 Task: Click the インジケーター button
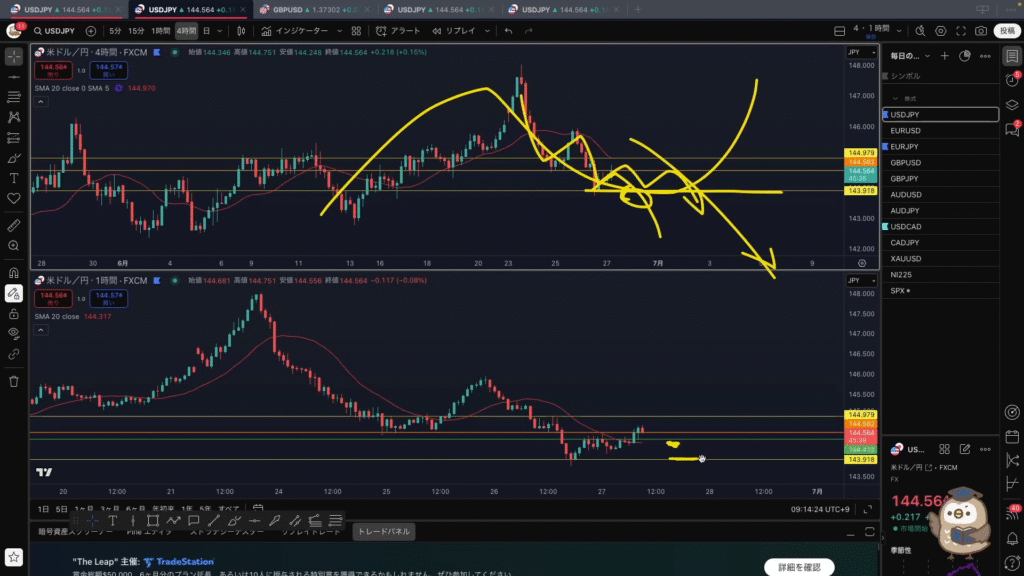295,31
